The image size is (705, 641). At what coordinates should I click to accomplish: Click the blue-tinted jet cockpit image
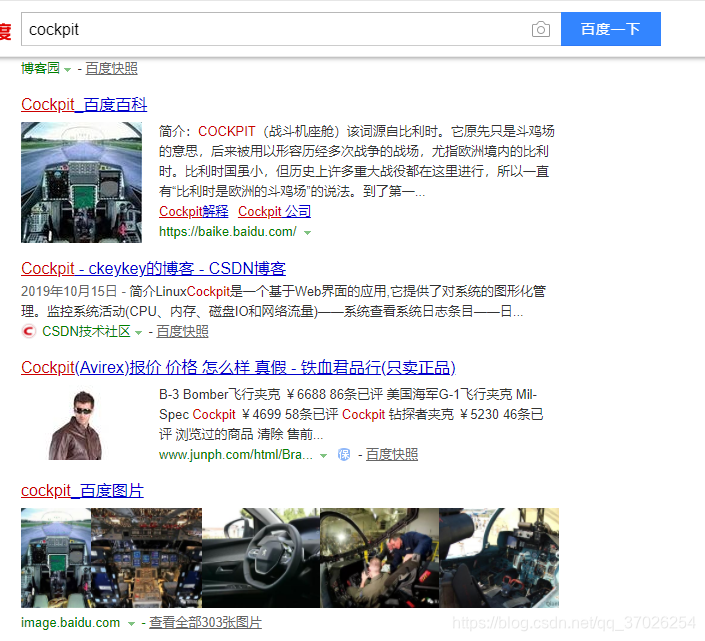click(x=499, y=558)
